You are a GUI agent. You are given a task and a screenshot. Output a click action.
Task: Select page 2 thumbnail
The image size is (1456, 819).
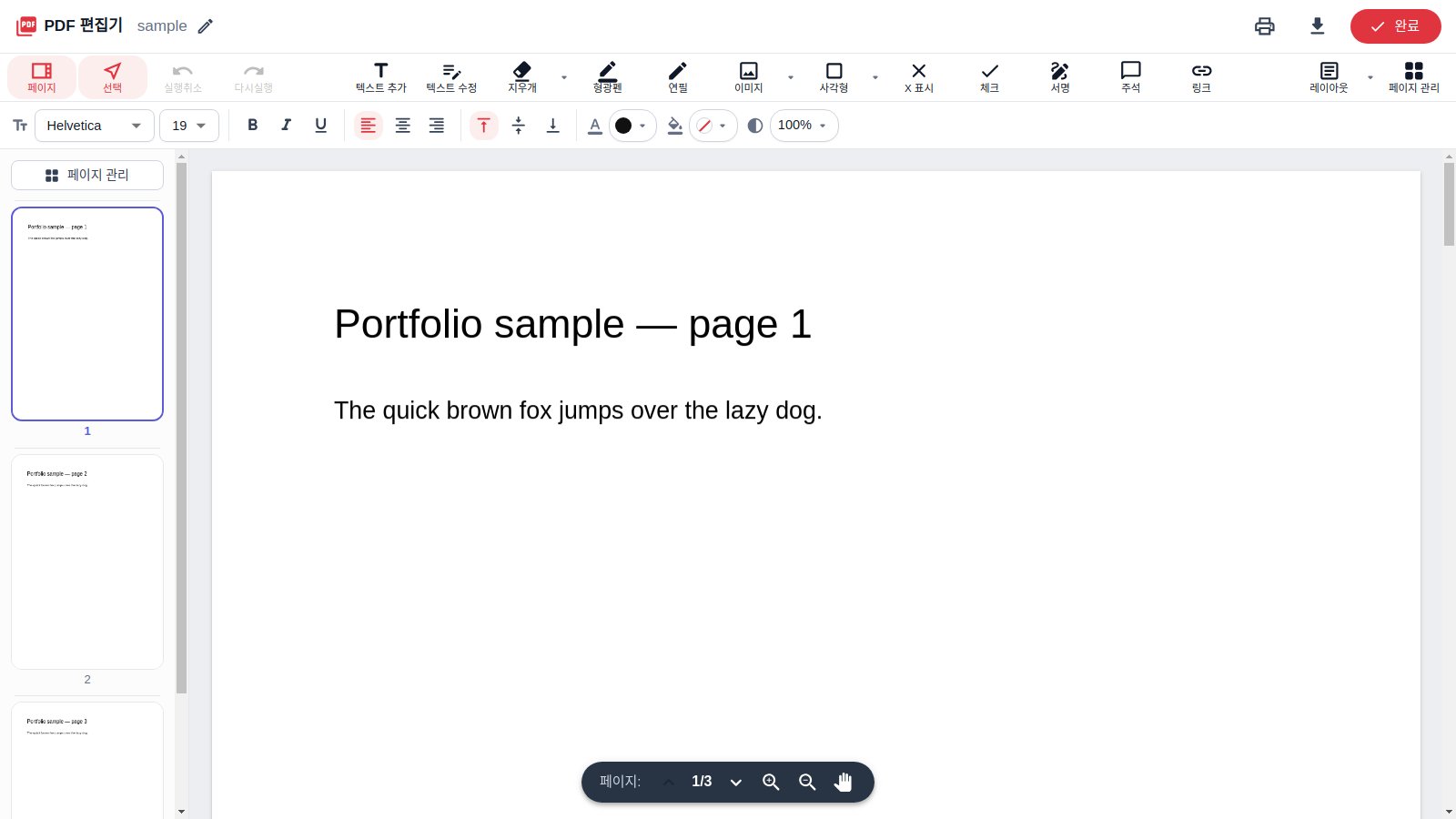(87, 561)
